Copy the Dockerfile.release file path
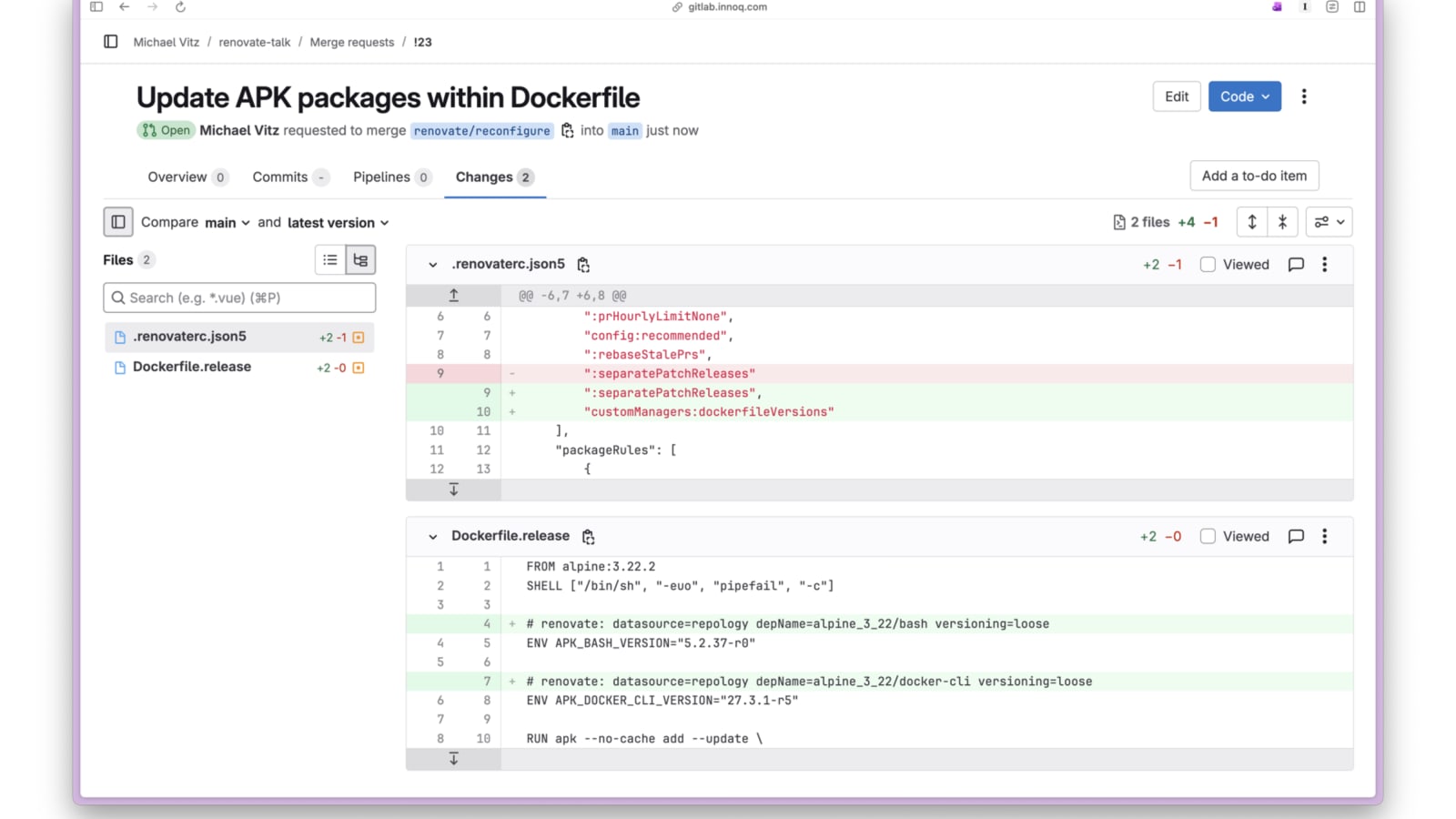The image size is (1456, 819). click(x=588, y=537)
